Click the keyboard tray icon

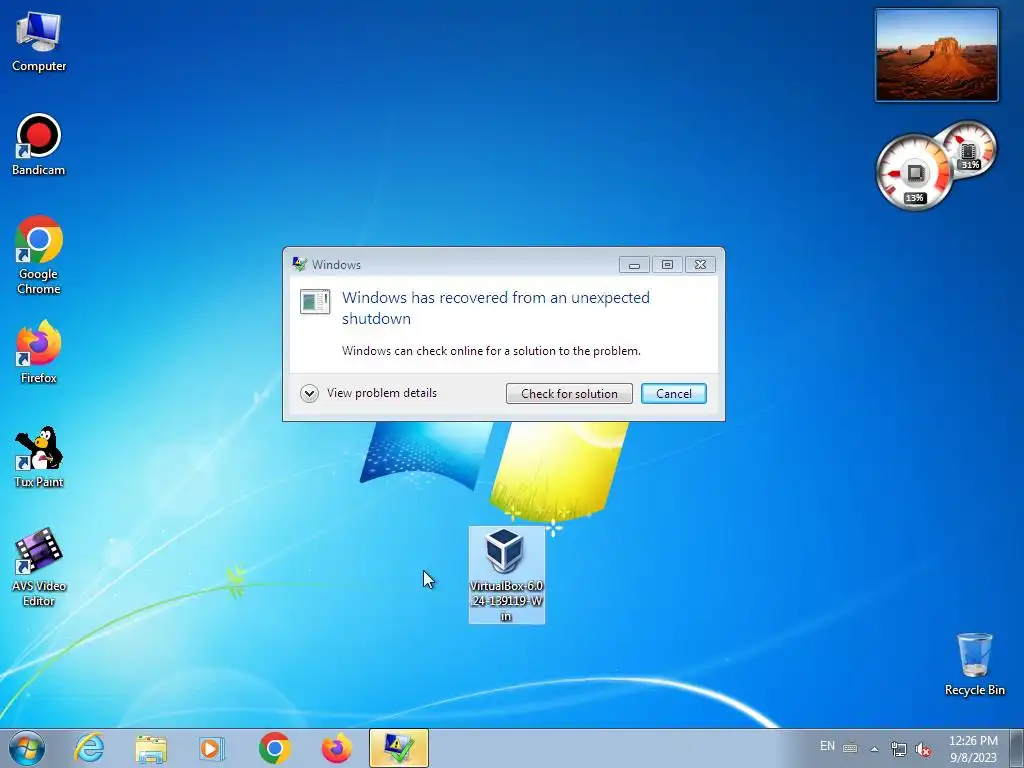click(x=850, y=748)
